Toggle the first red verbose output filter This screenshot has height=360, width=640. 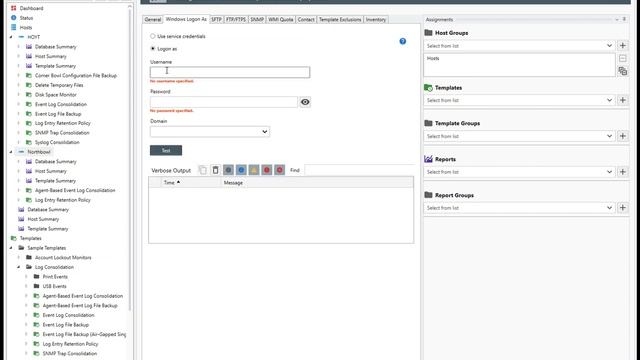(x=267, y=170)
